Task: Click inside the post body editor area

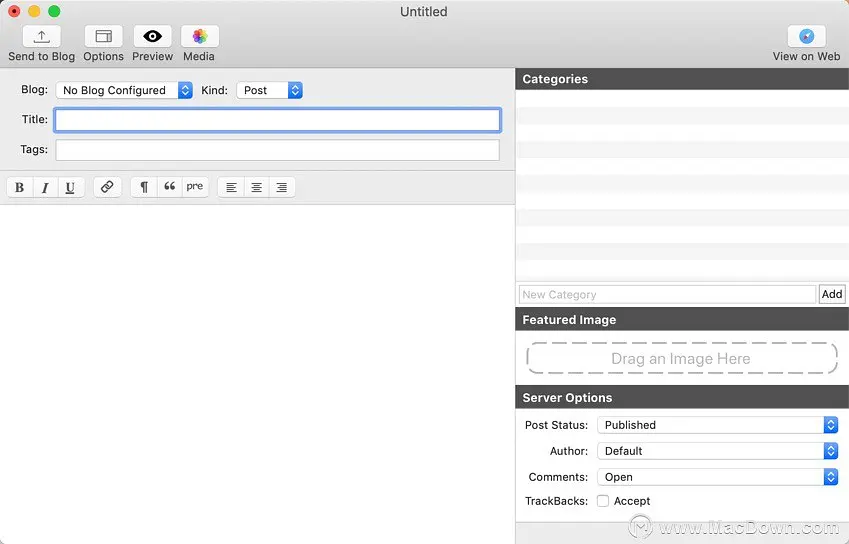Action: click(x=257, y=373)
